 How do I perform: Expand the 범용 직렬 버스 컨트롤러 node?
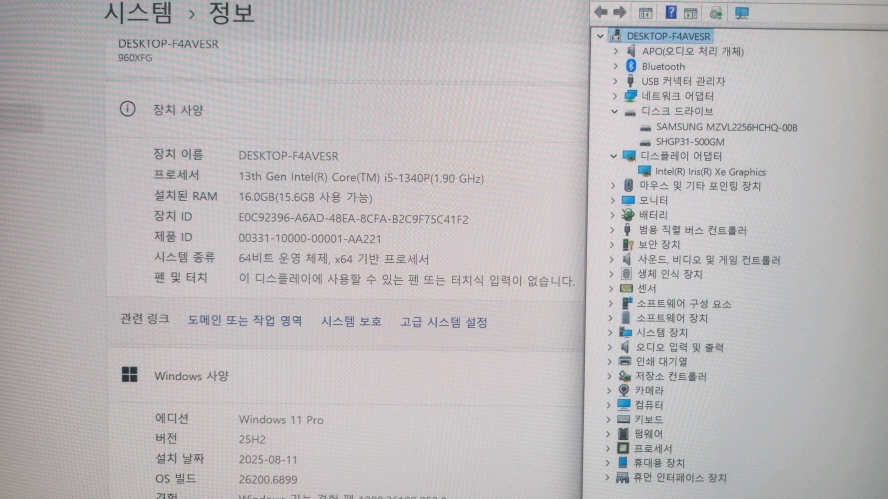tap(612, 229)
